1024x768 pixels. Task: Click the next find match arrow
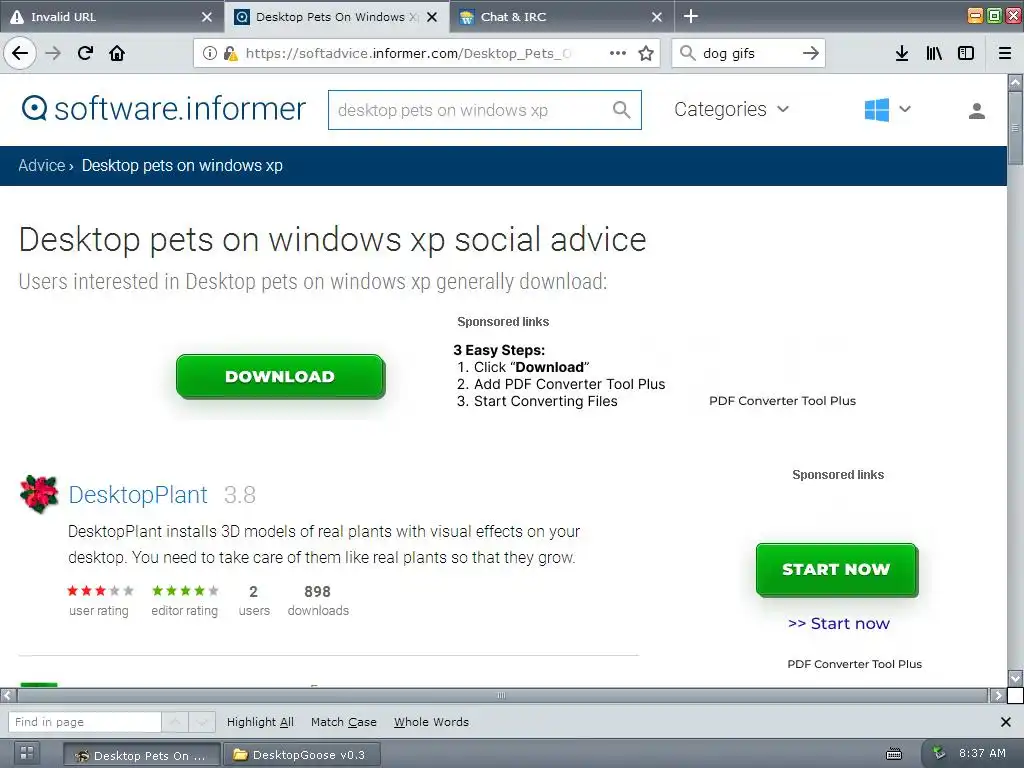pyautogui.click(x=202, y=722)
